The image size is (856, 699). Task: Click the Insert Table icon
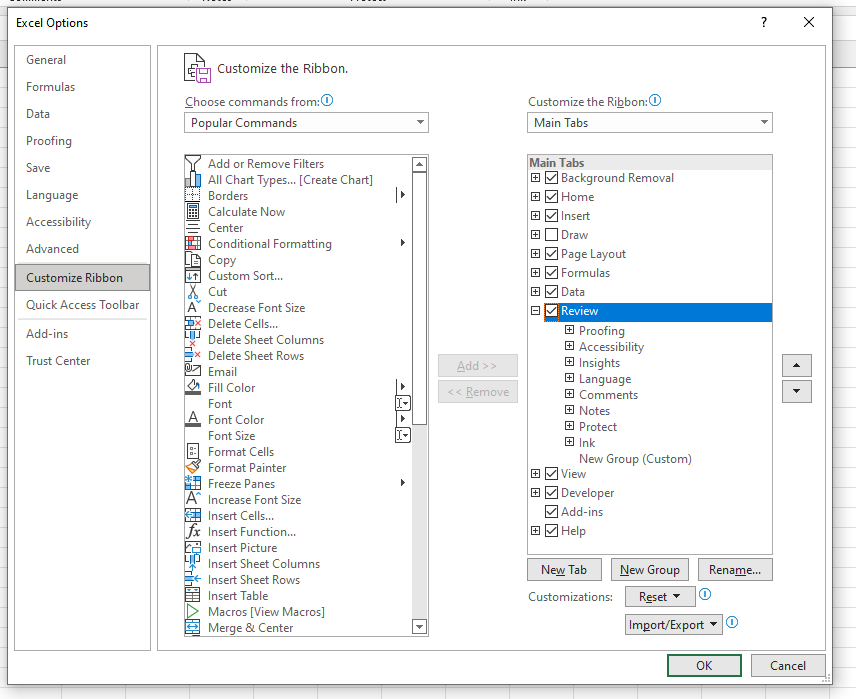coord(193,595)
